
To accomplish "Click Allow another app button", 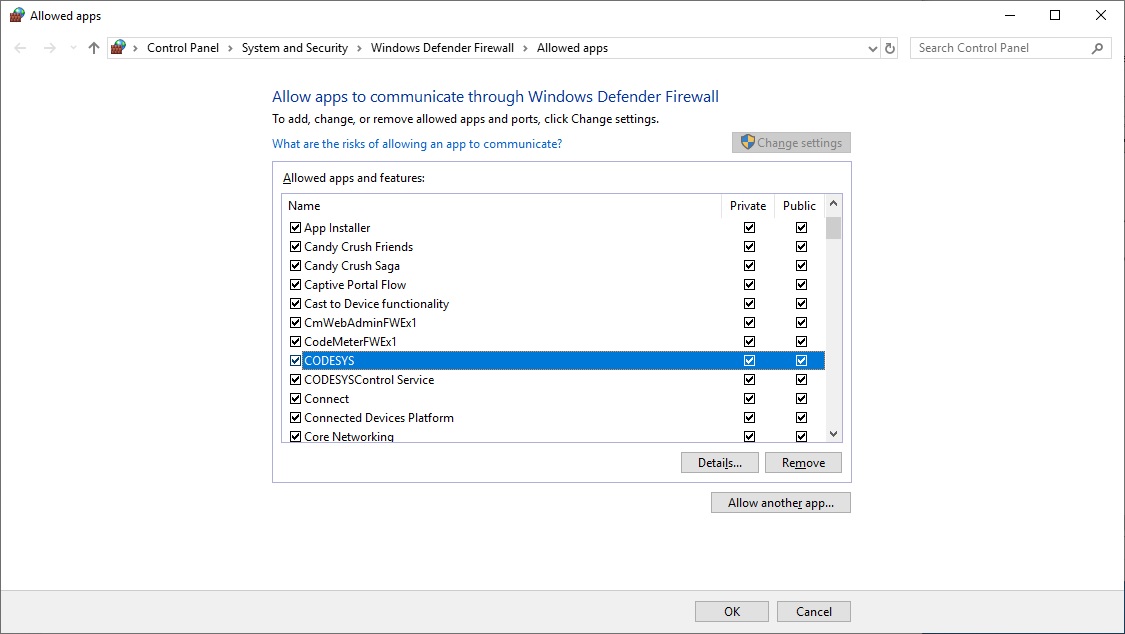I will tap(781, 503).
